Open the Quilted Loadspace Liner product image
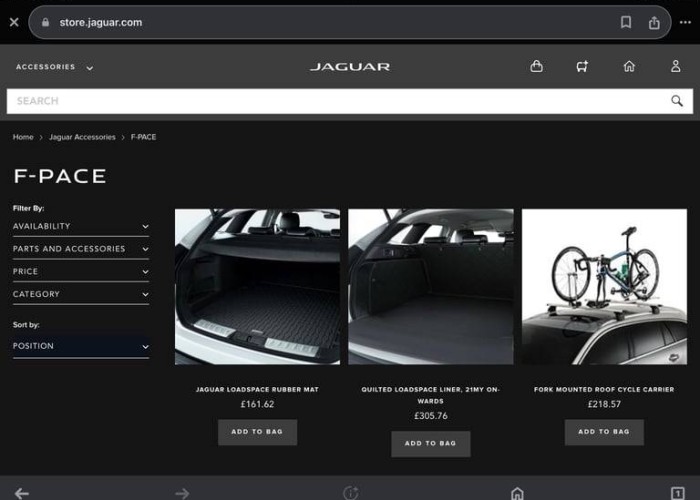The width and height of the screenshot is (700, 500). [x=431, y=287]
